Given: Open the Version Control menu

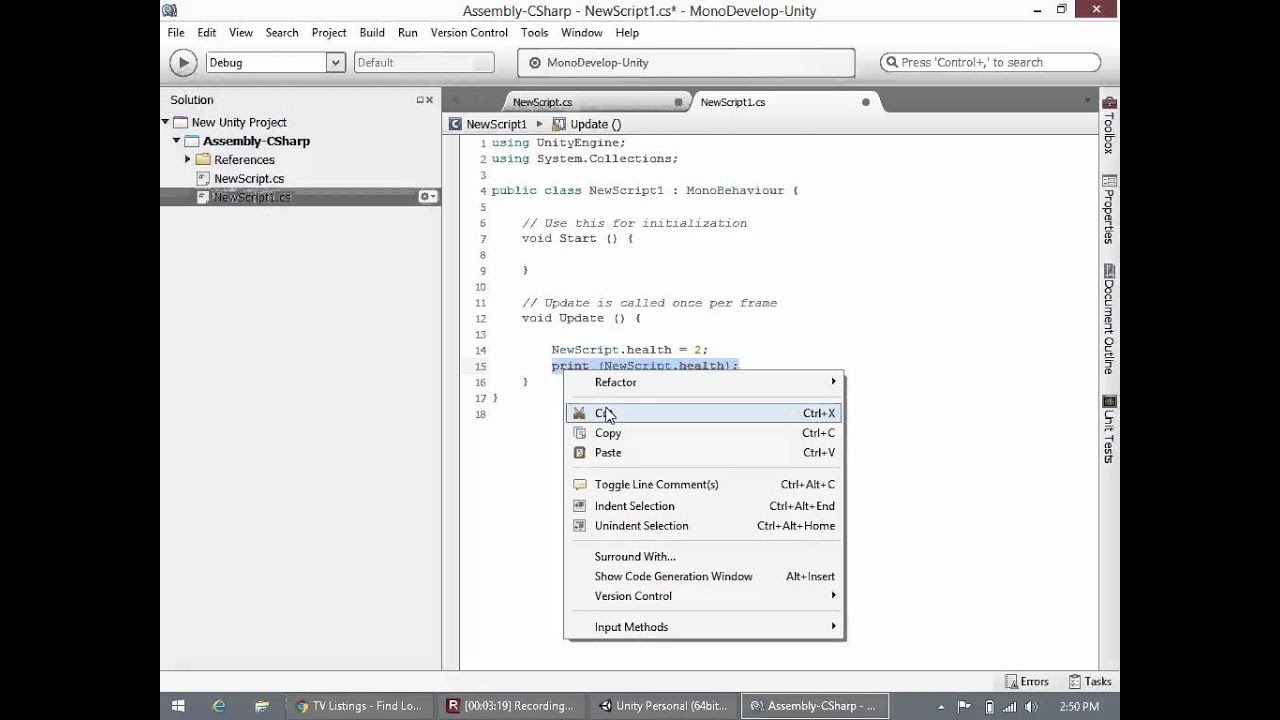Looking at the screenshot, I should (x=469, y=32).
